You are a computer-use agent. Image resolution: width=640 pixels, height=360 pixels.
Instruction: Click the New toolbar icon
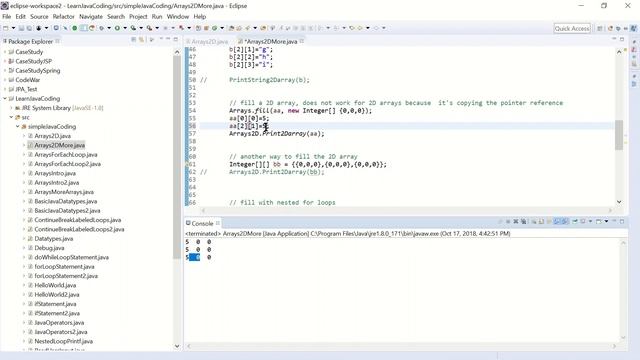(5, 28)
